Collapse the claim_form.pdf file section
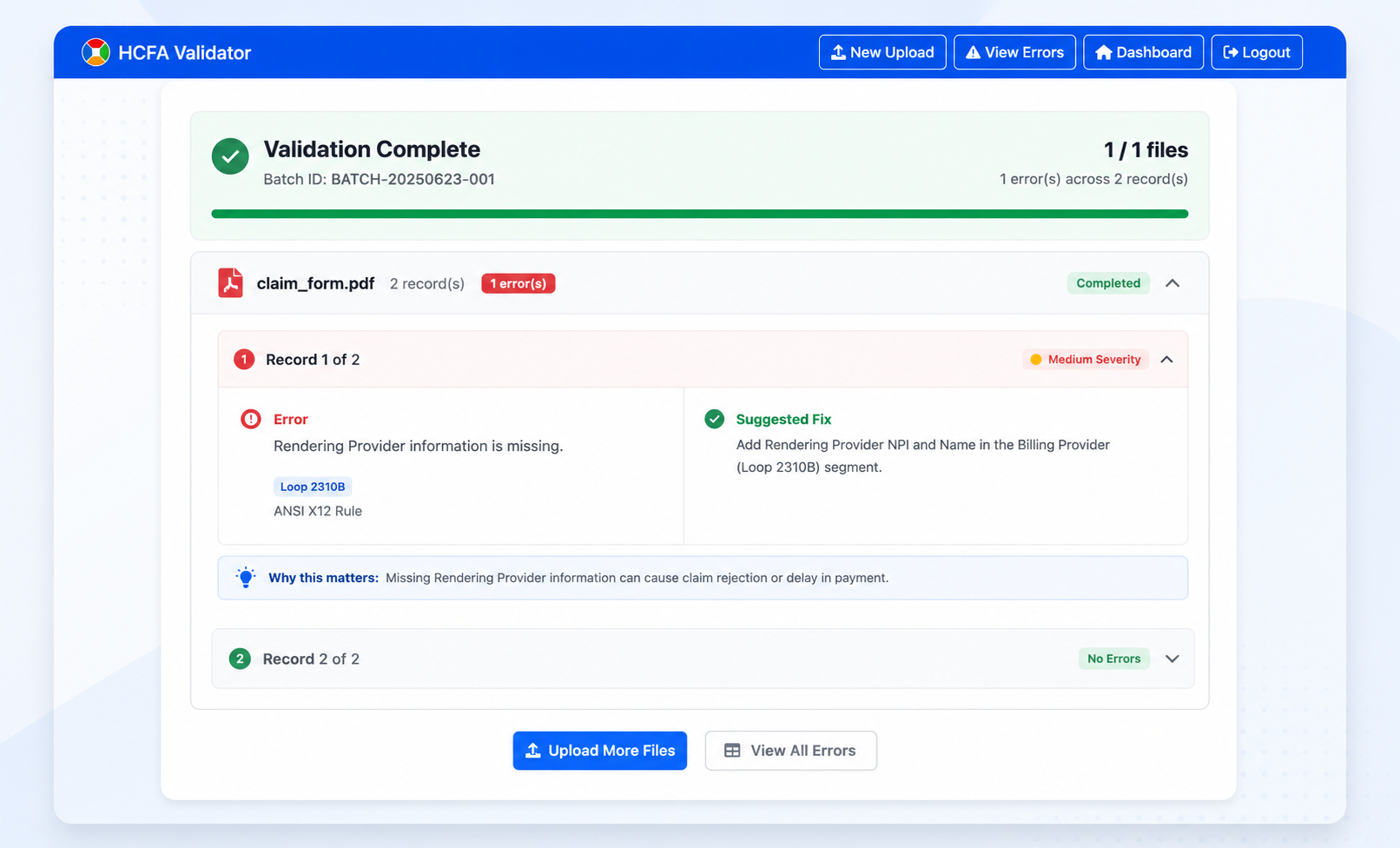The width and height of the screenshot is (1400, 848). [1172, 283]
